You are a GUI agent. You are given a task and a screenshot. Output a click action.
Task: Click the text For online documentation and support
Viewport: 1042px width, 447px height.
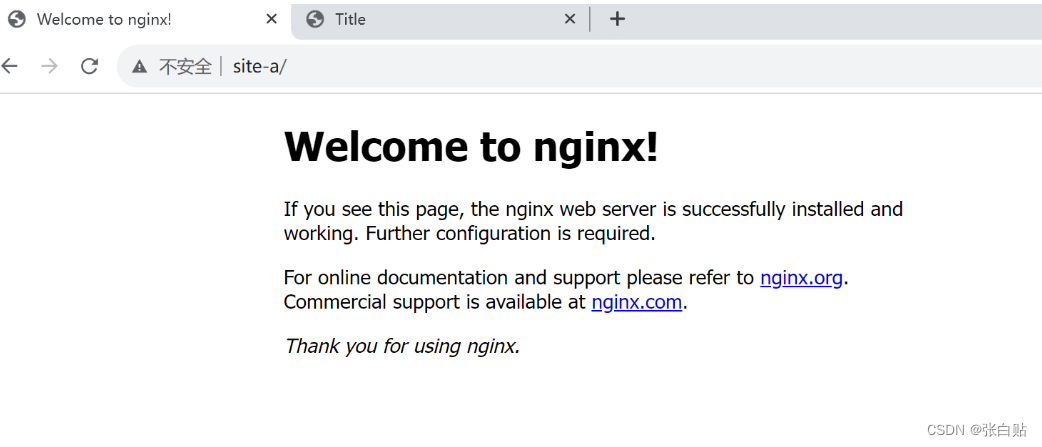coord(453,278)
